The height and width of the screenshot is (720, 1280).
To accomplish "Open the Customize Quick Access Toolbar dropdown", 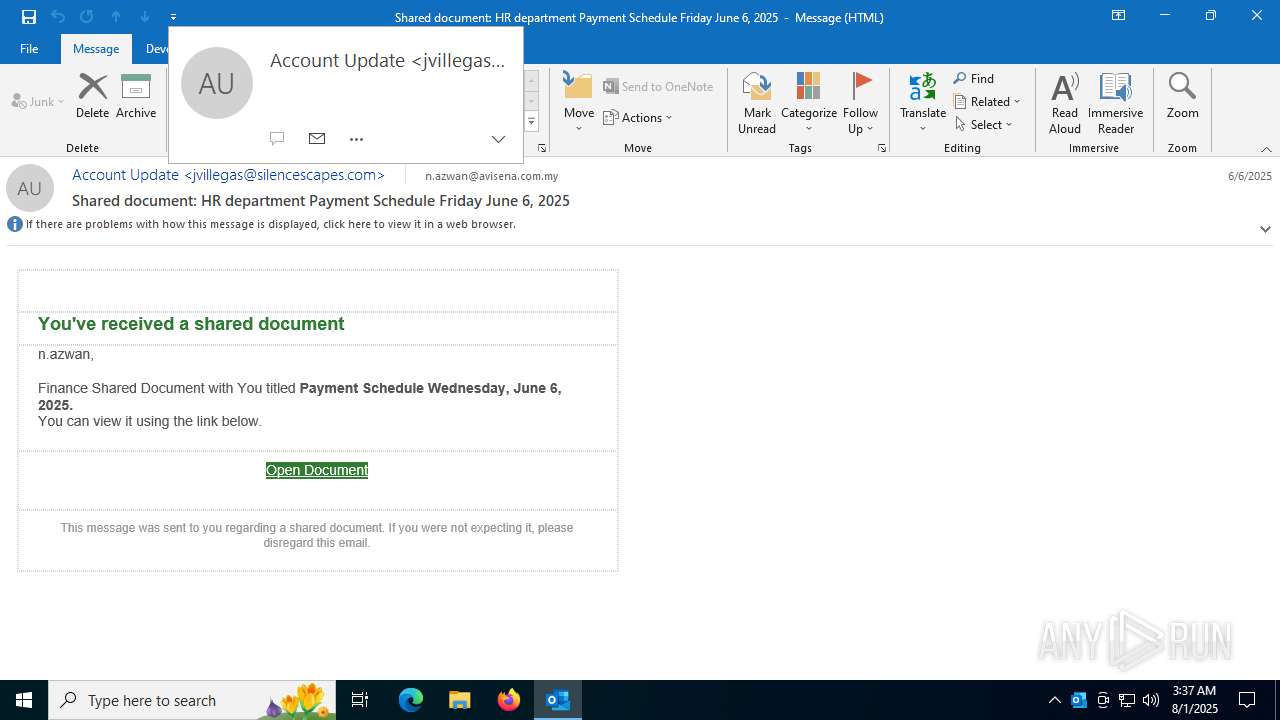I will 173,17.
